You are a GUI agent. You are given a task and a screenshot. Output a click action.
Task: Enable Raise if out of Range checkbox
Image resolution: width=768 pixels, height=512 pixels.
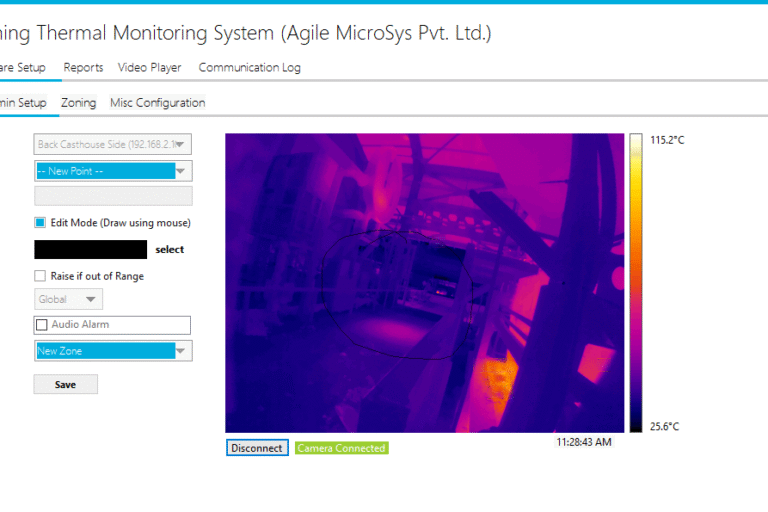coord(40,276)
